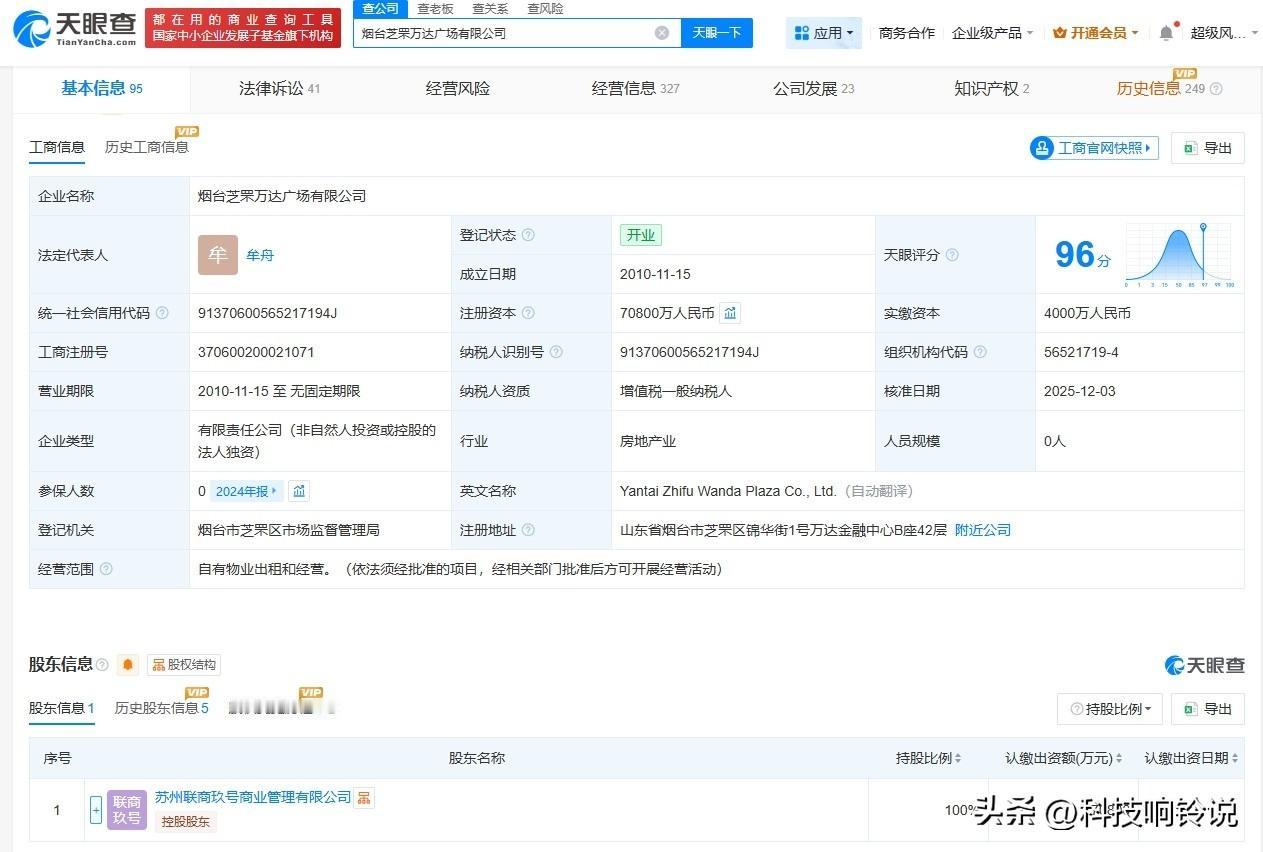
Task: Click legal representative 牟舟 avatar
Action: click(217, 255)
